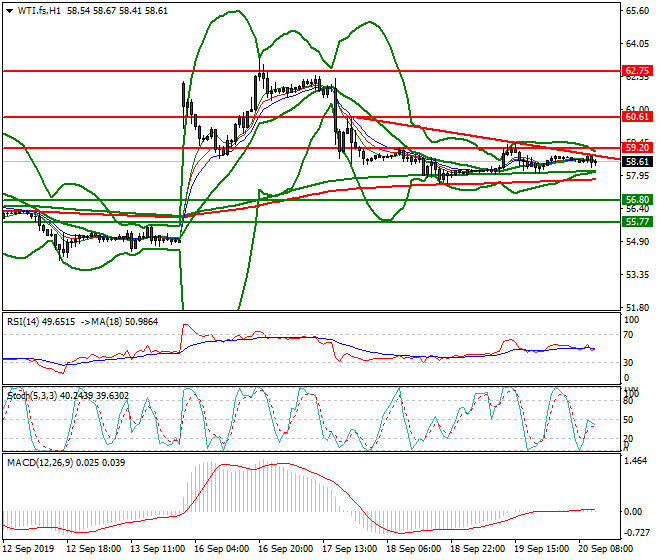Click the 1.464 MACD scale value
This screenshot has height=560, width=660.
coord(636,461)
